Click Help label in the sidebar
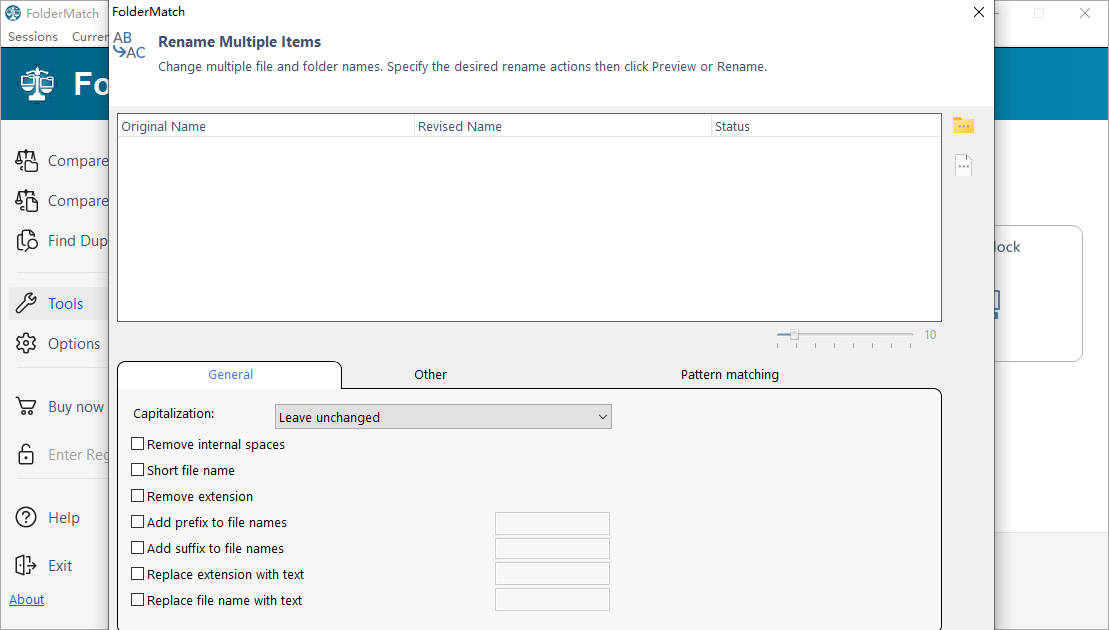Screen dimensions: 1109x630 pos(64,518)
